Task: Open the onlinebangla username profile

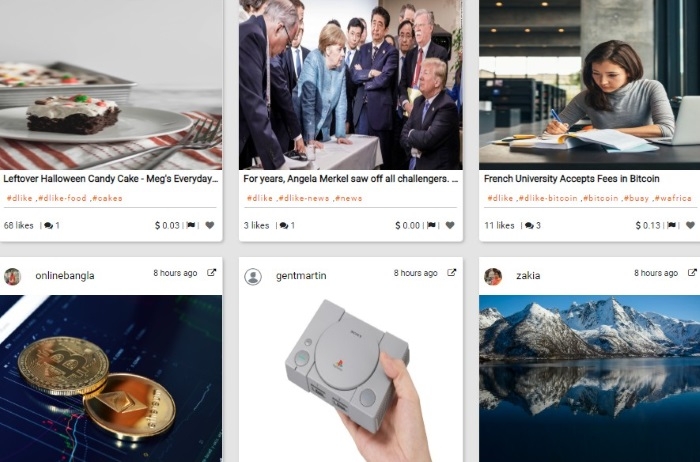Action: click(x=65, y=276)
